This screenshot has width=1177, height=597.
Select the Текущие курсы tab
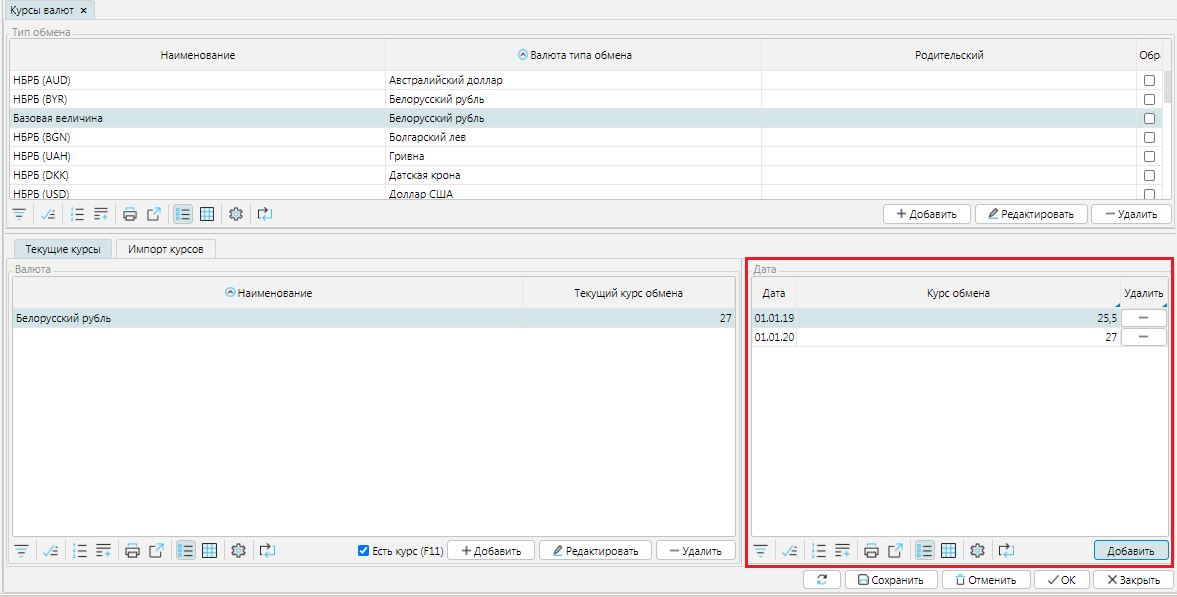[62, 249]
